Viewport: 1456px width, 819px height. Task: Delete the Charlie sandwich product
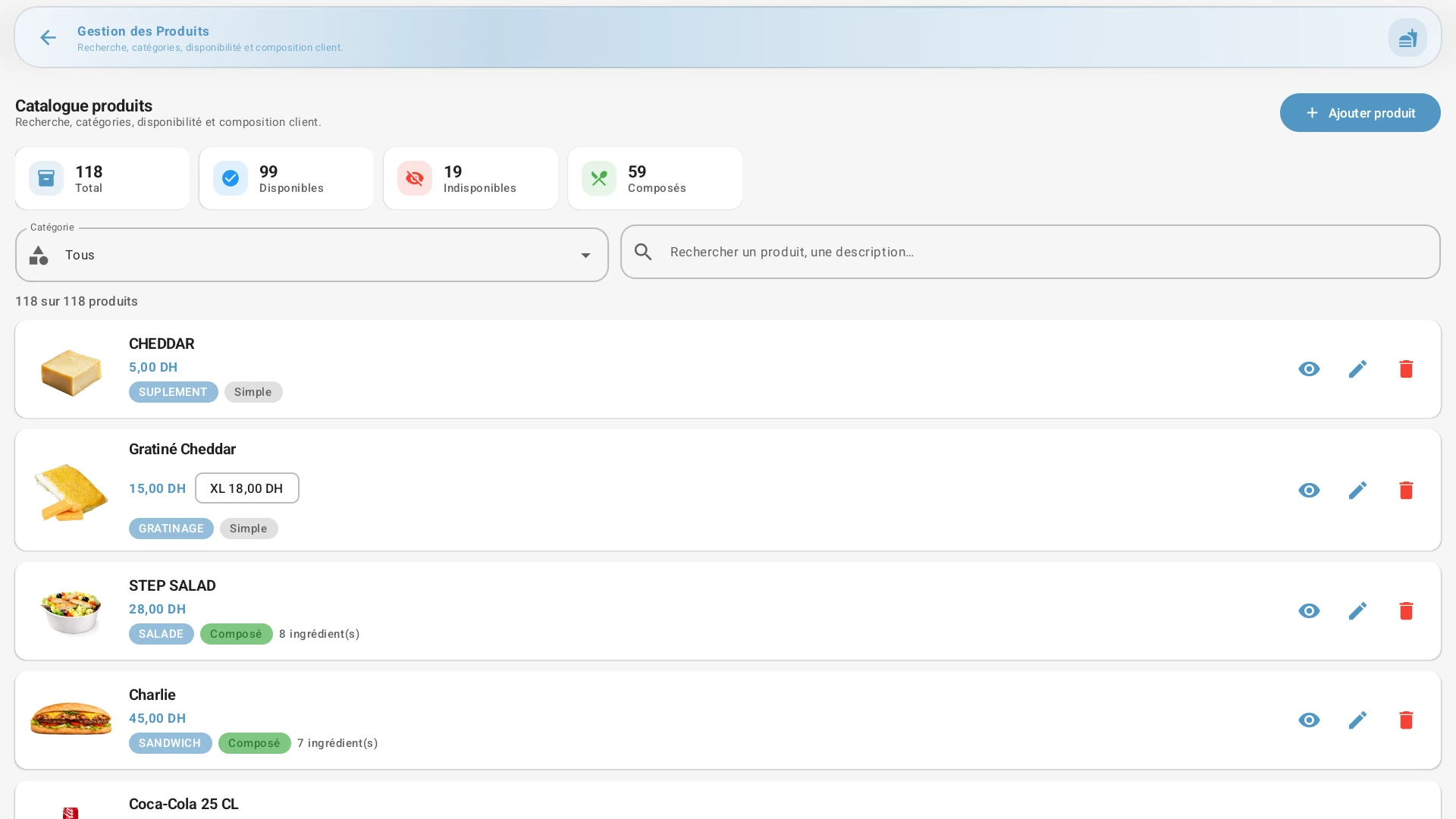(x=1406, y=720)
